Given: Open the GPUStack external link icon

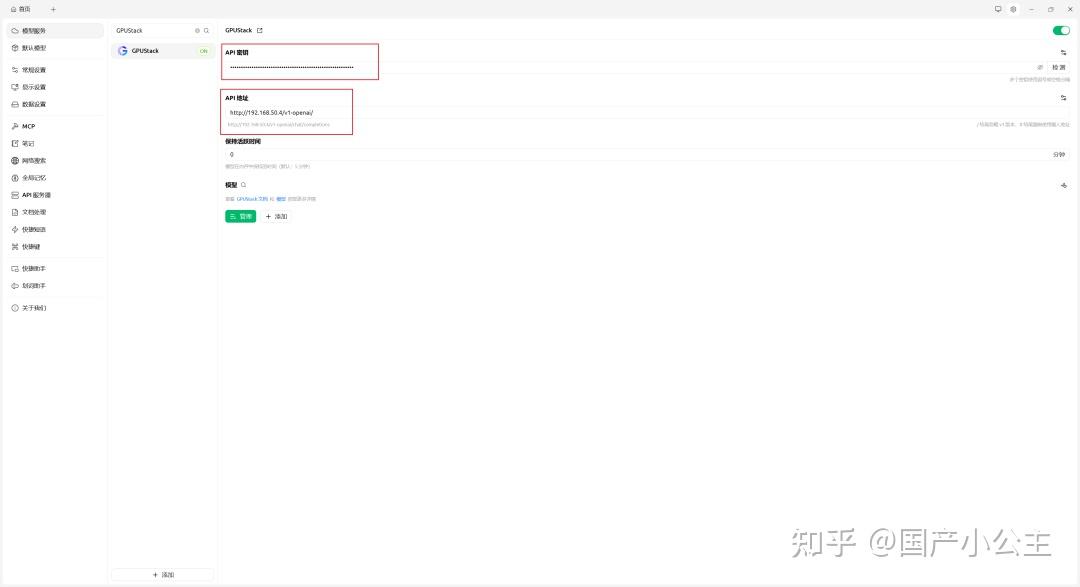Looking at the screenshot, I should coord(260,30).
